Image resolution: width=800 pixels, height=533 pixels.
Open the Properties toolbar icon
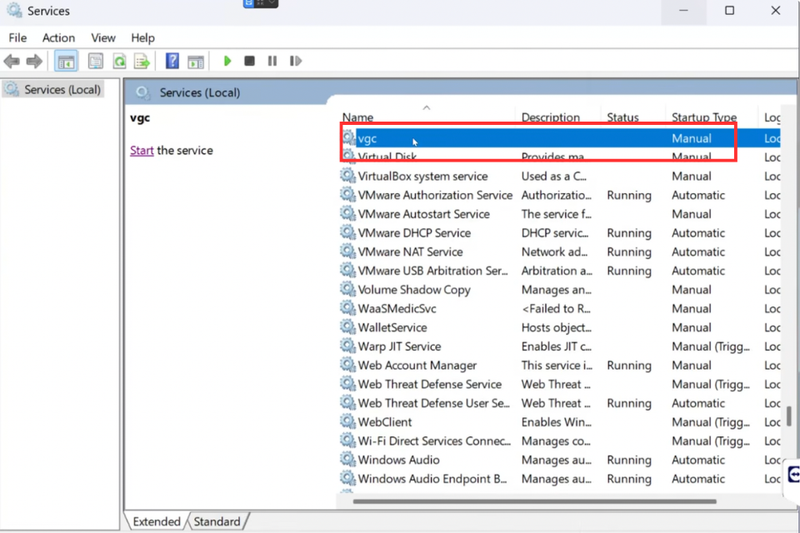(95, 61)
